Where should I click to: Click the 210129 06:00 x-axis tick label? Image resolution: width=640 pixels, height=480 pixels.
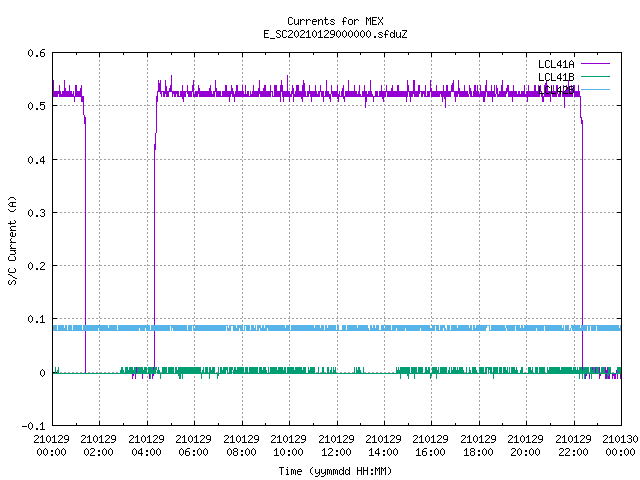(x=193, y=445)
